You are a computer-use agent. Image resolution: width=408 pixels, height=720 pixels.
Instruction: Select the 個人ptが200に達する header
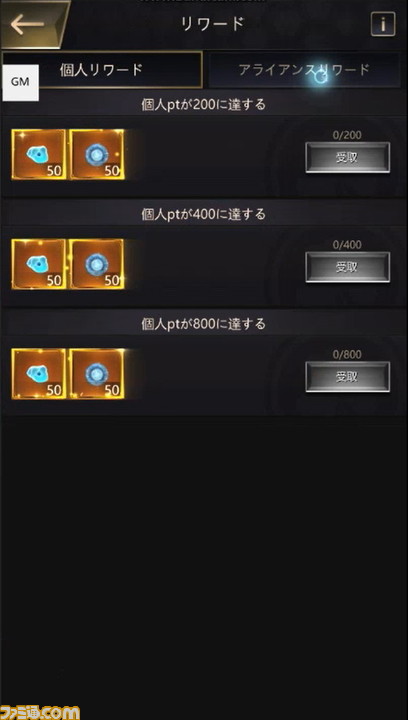pyautogui.click(x=203, y=105)
